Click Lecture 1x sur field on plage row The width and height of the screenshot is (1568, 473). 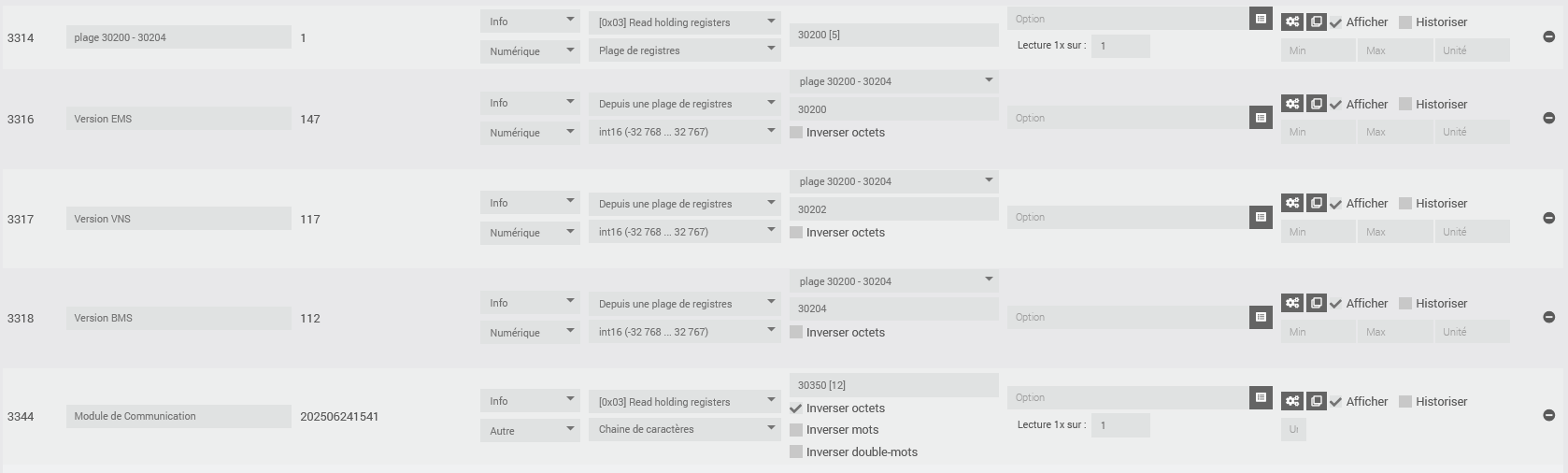(1120, 46)
